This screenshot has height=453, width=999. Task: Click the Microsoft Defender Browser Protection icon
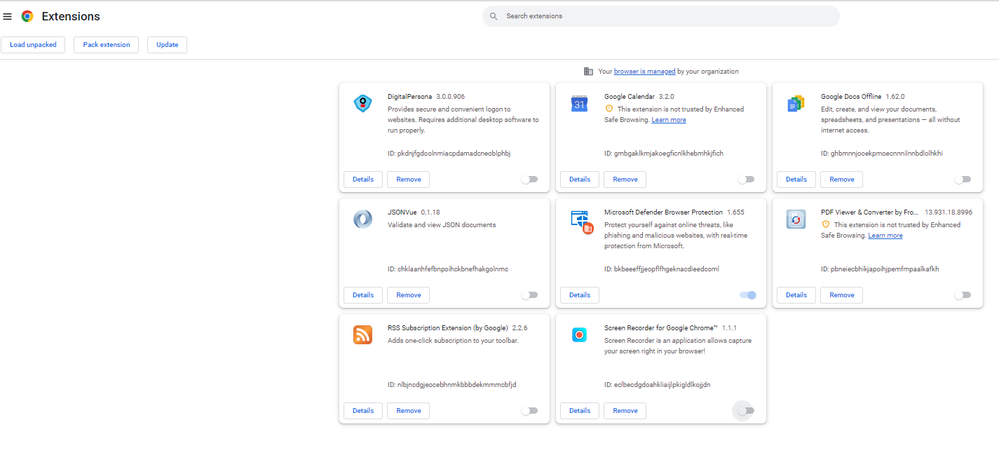(x=581, y=221)
